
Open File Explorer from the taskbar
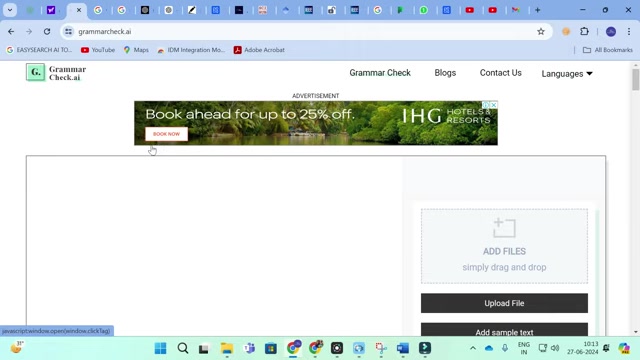227,348
